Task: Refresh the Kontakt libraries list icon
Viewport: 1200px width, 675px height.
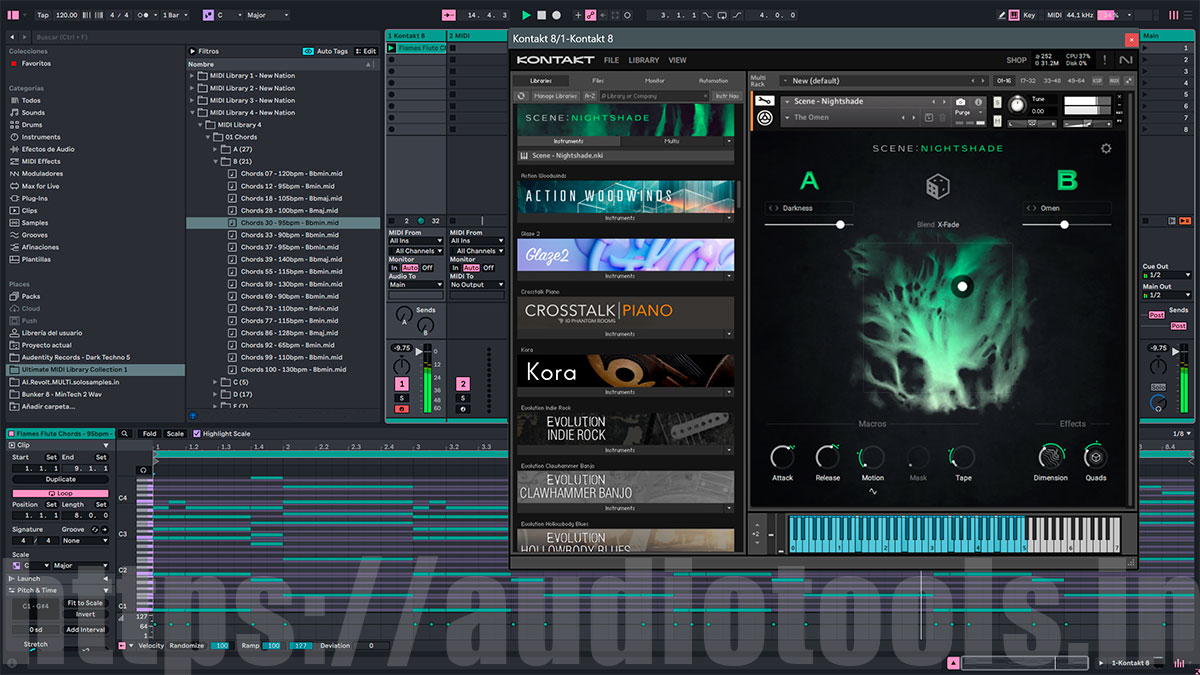Action: coord(521,96)
